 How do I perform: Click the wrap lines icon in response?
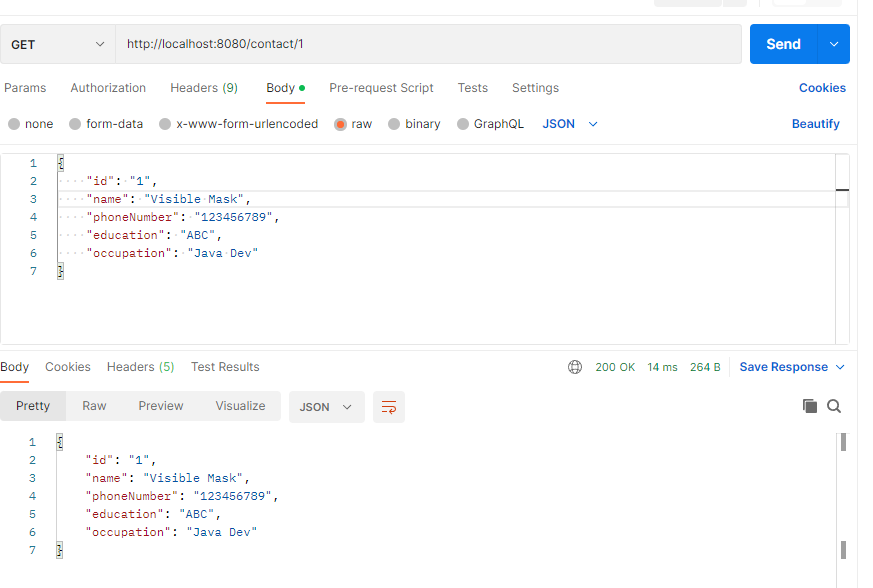click(389, 407)
